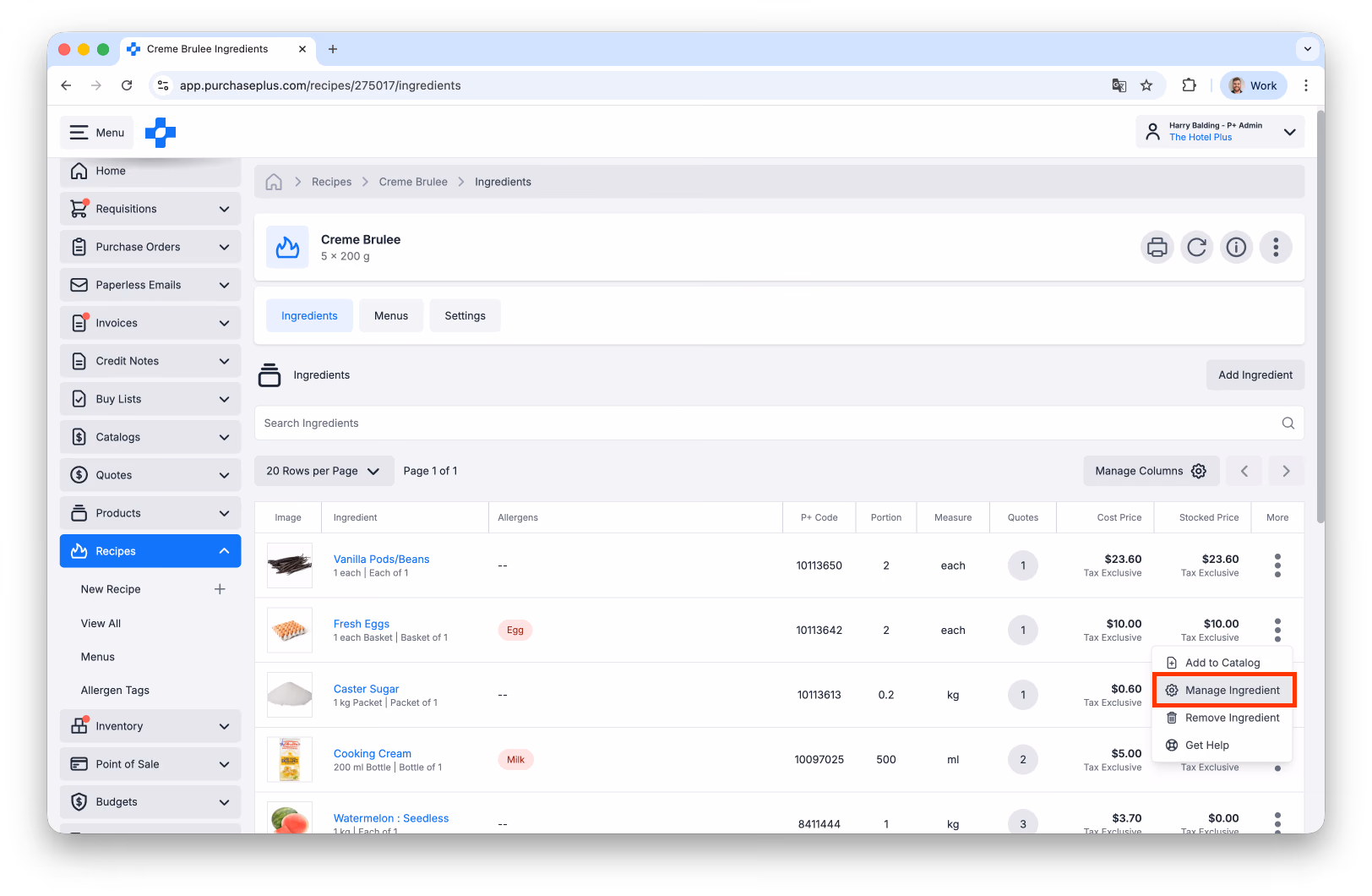The width and height of the screenshot is (1372, 896).
Task: Switch to the Settings tab
Action: pyautogui.click(x=465, y=315)
